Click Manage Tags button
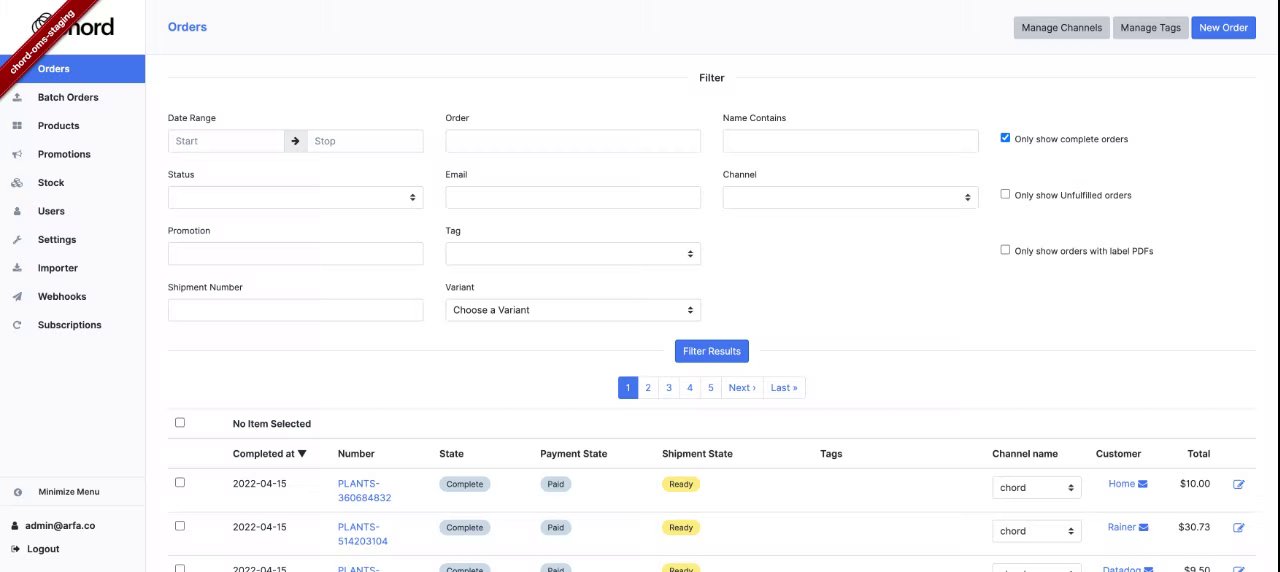The height and width of the screenshot is (572, 1280). click(x=1150, y=28)
